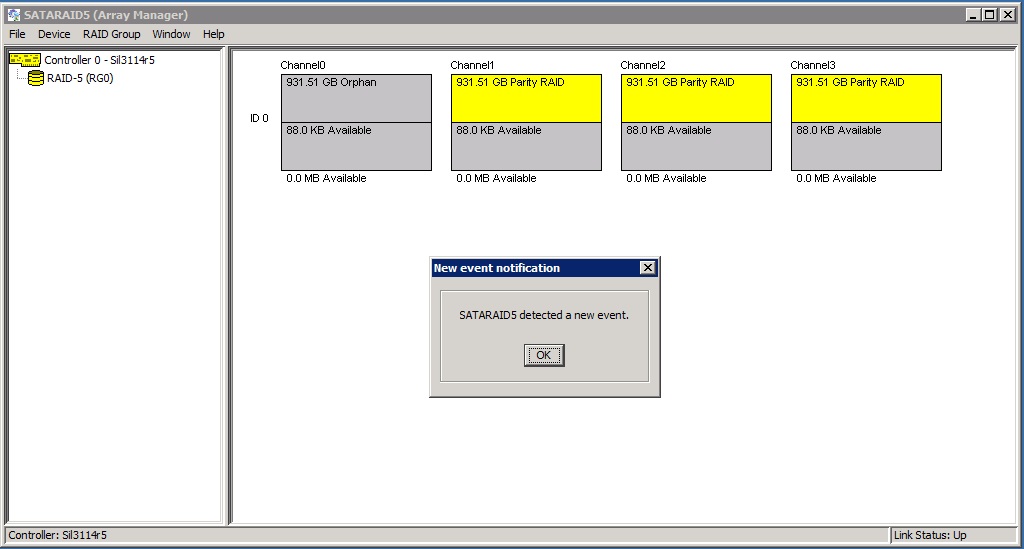Open the RAID Group menu
This screenshot has width=1024, height=549.
tap(112, 34)
